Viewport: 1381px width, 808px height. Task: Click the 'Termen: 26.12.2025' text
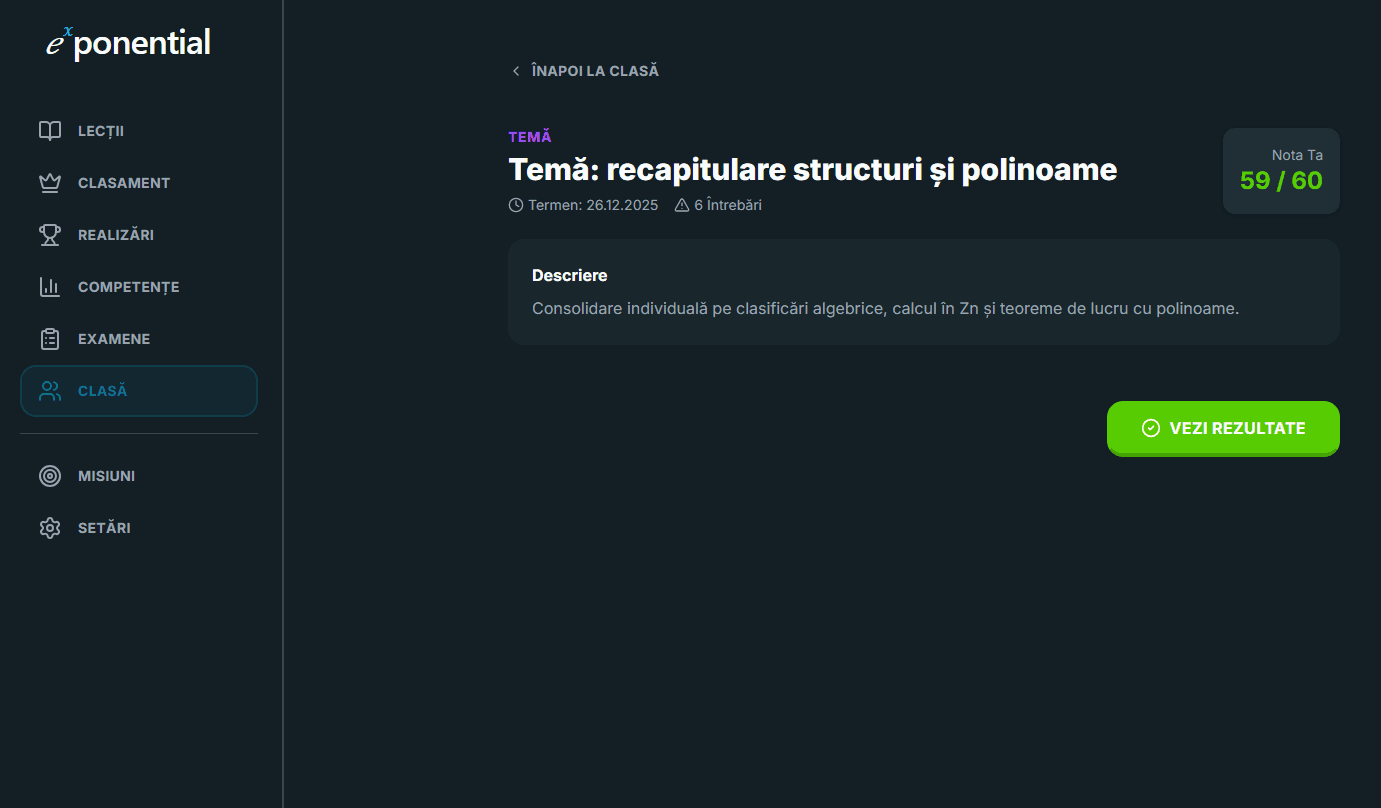point(593,205)
